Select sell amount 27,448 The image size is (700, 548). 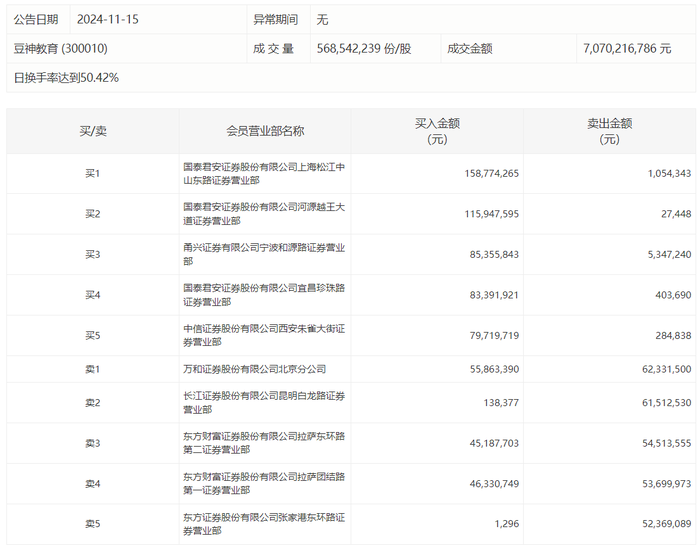point(676,214)
